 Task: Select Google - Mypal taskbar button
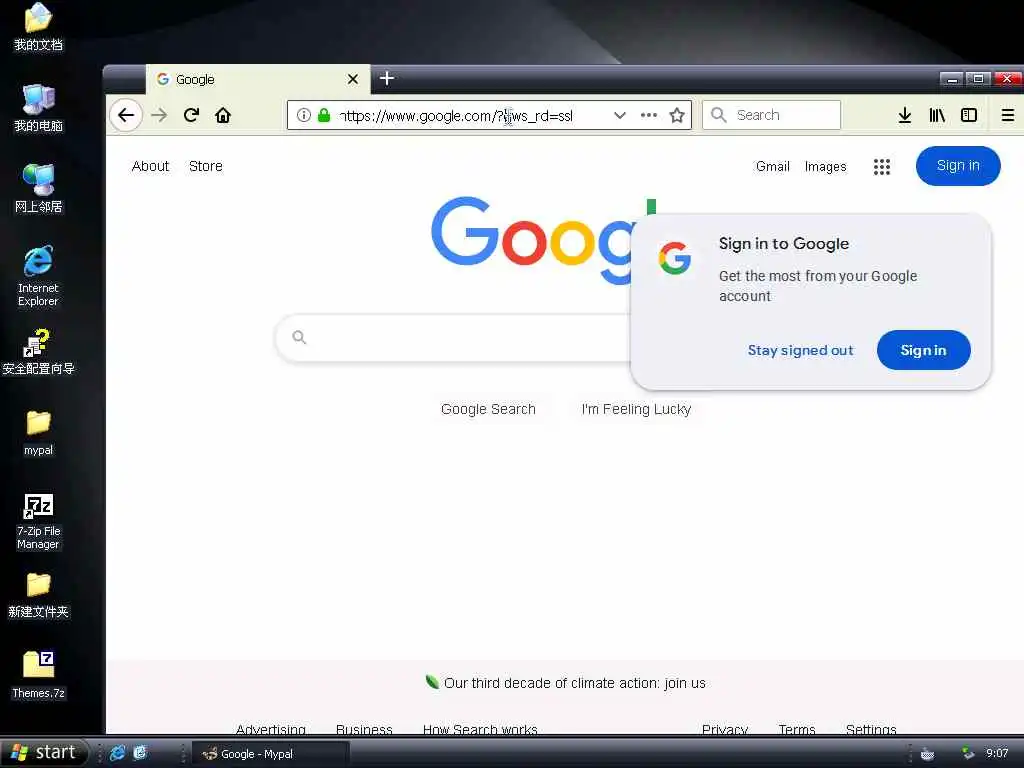pyautogui.click(x=271, y=754)
